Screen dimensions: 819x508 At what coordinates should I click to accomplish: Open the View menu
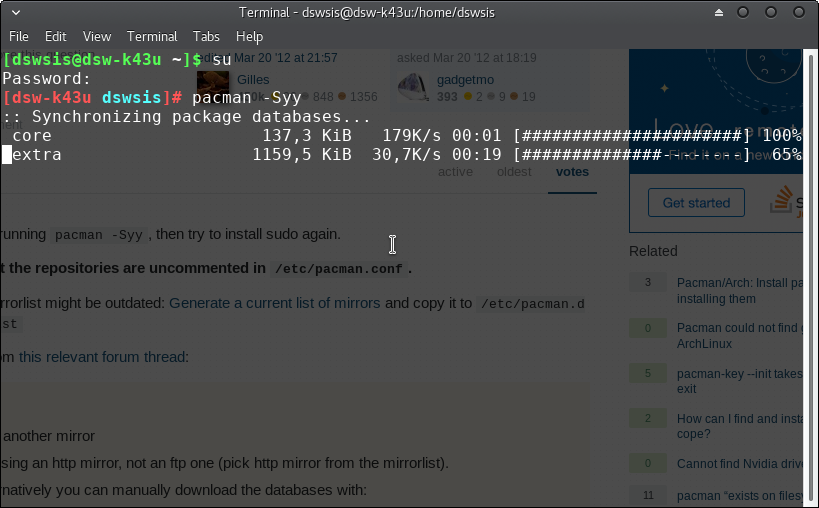pos(97,36)
